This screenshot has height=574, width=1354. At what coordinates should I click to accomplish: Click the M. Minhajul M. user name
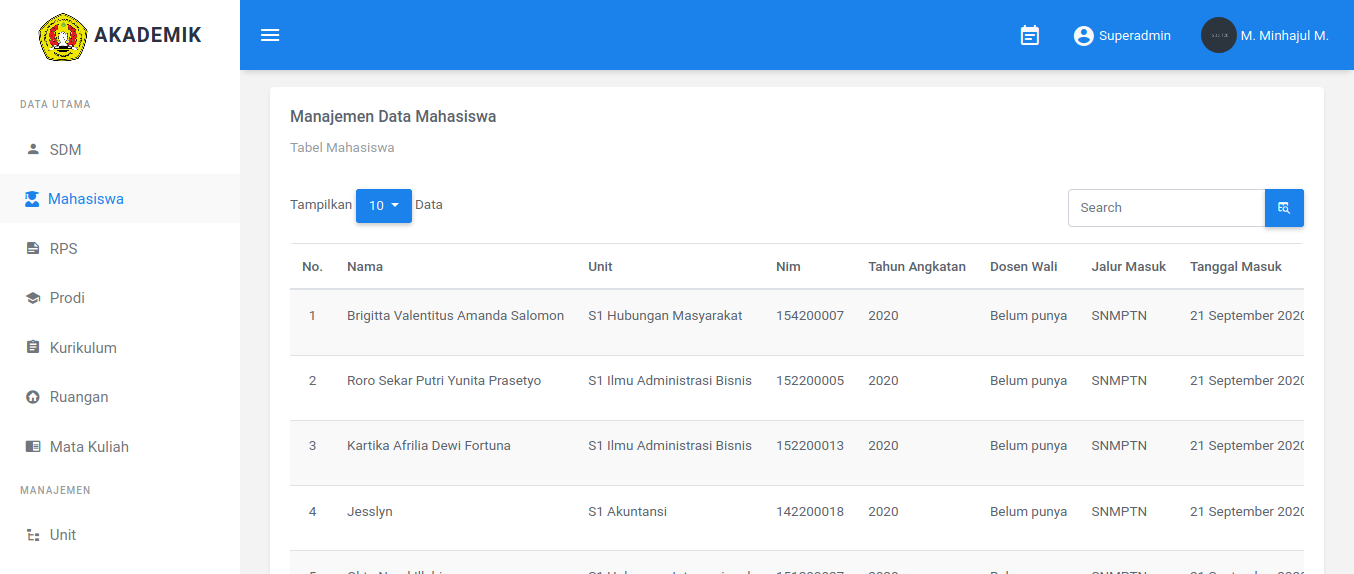pos(1285,35)
